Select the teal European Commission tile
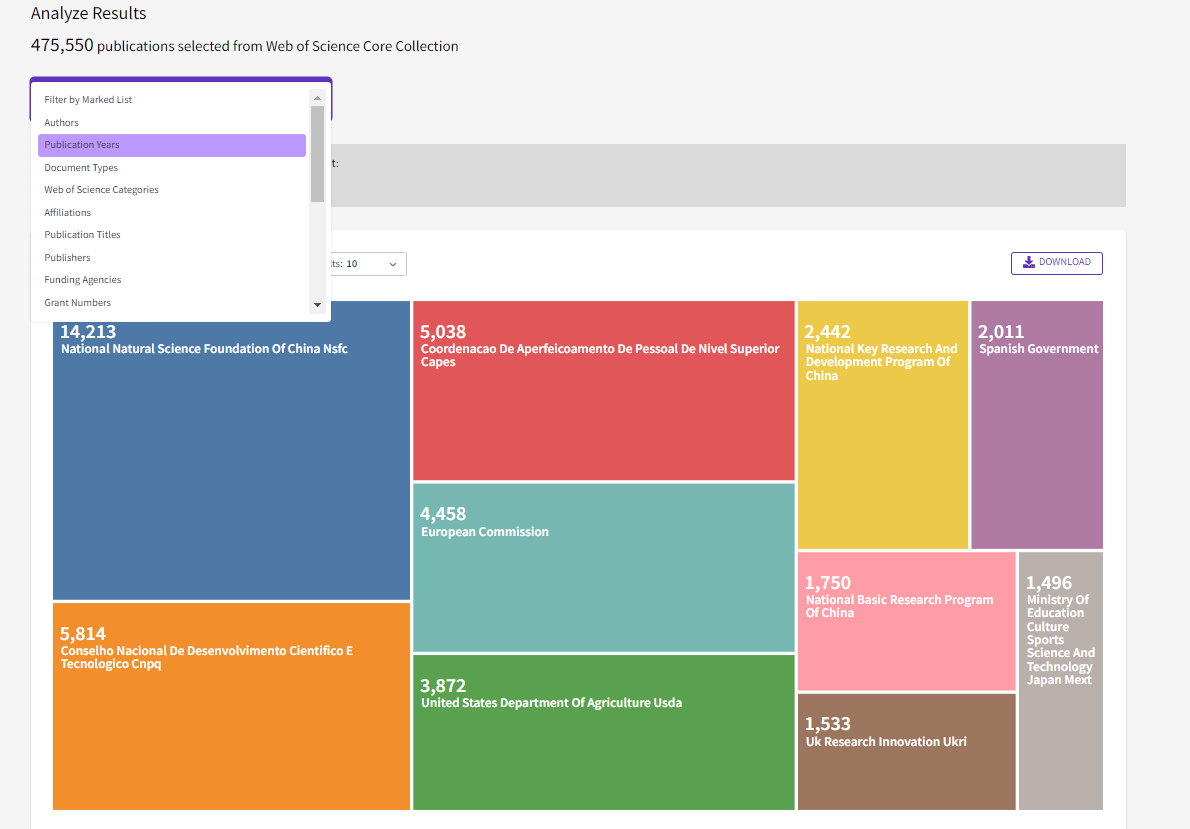Image resolution: width=1190 pixels, height=829 pixels. pos(603,568)
